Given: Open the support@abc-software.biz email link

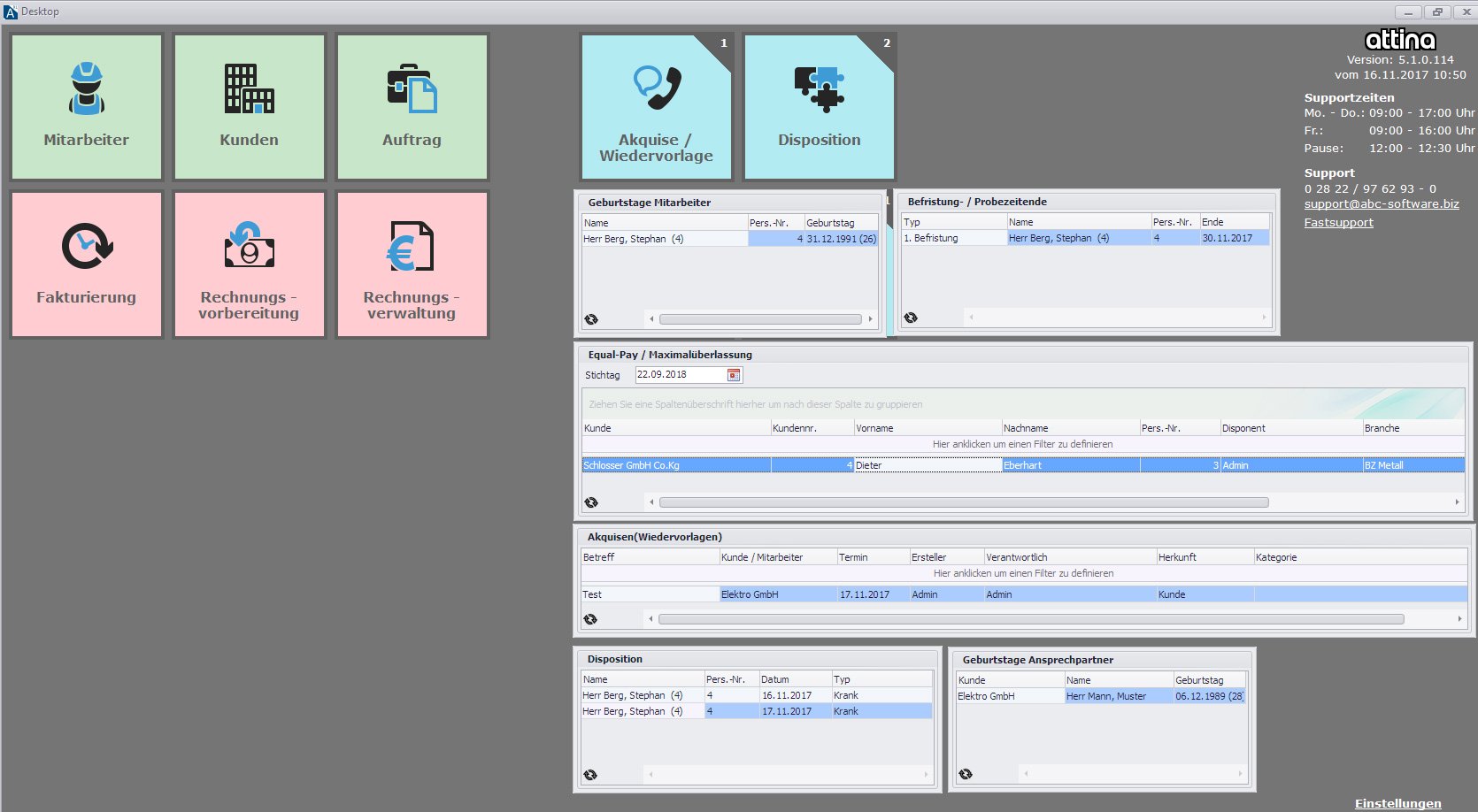Looking at the screenshot, I should coord(1382,204).
